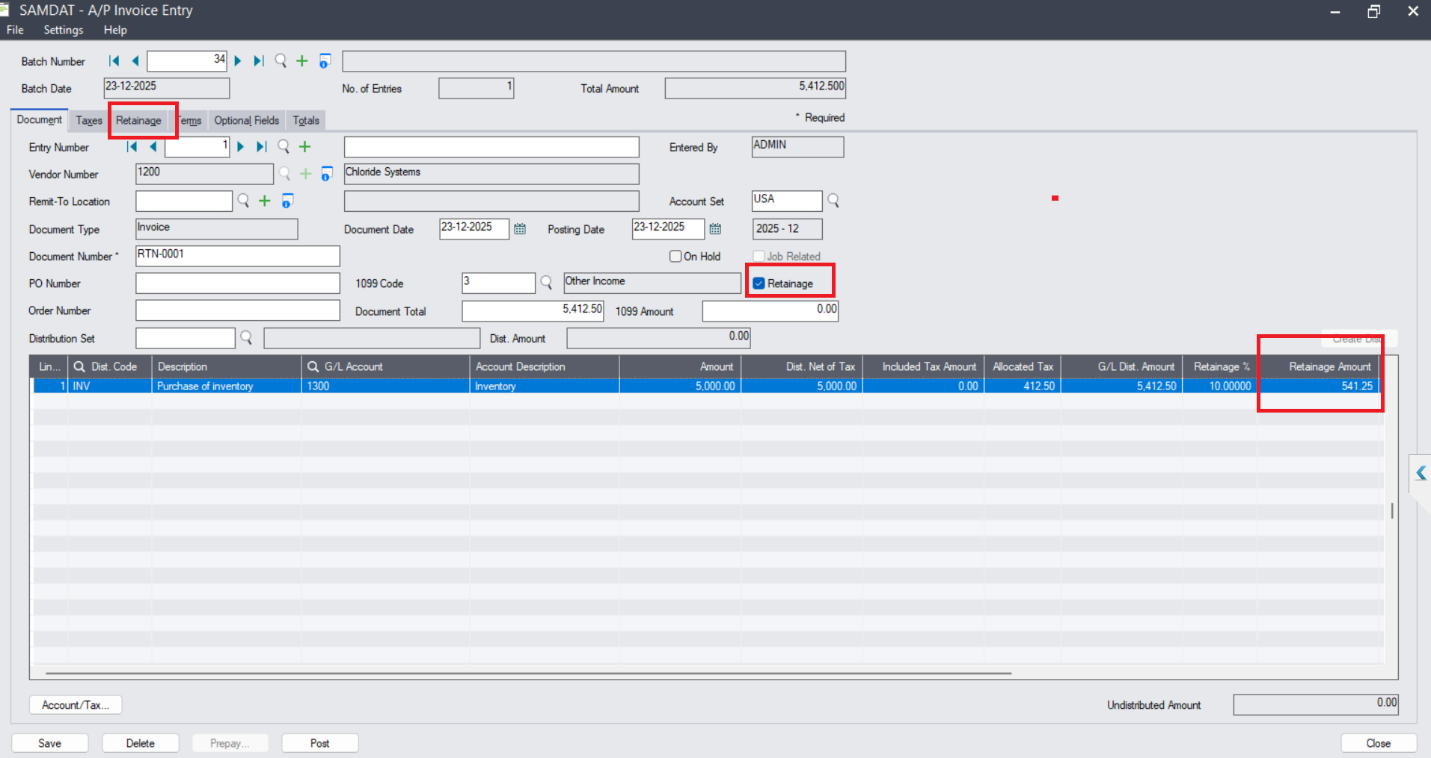The image size is (1431, 758).
Task: Click the Account/Tax... button
Action: 76,705
